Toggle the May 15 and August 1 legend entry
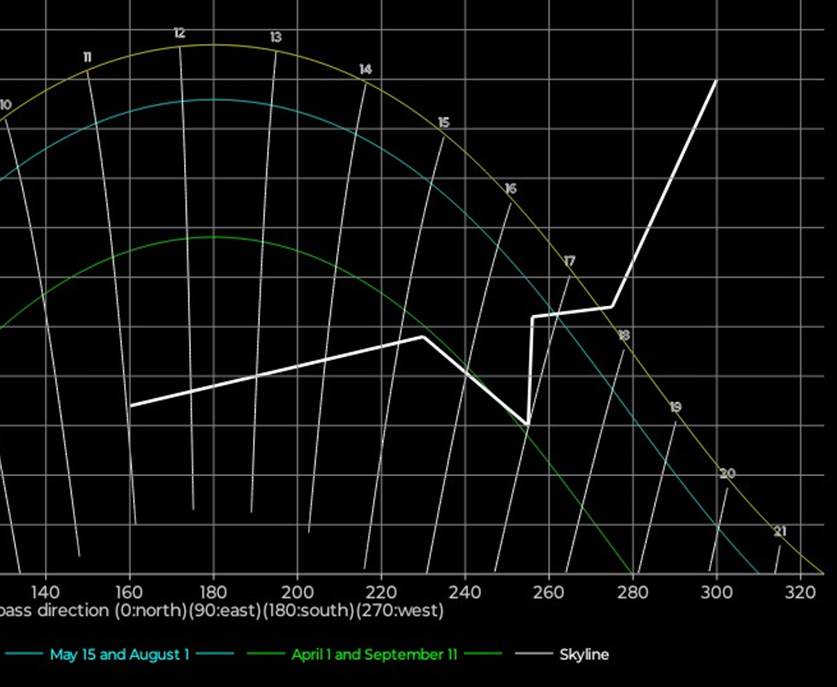Image resolution: width=837 pixels, height=687 pixels. (119, 655)
